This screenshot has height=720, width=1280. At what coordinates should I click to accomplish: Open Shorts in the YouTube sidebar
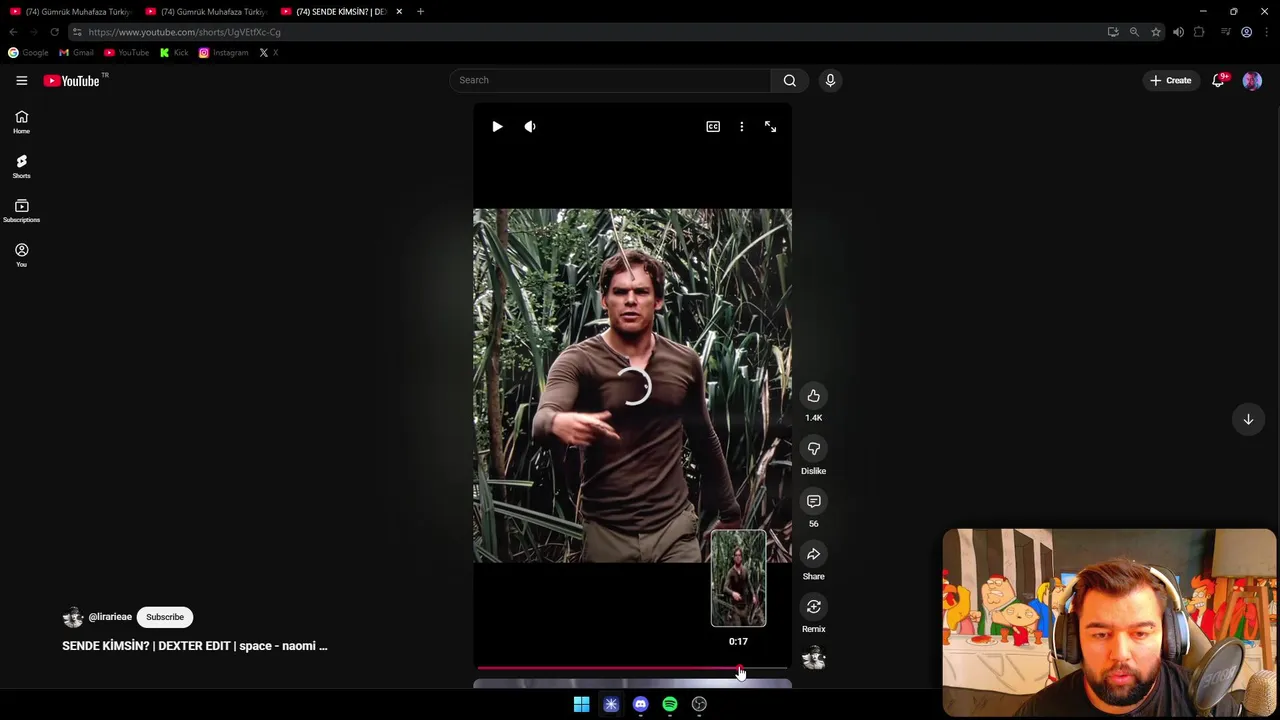tap(21, 167)
